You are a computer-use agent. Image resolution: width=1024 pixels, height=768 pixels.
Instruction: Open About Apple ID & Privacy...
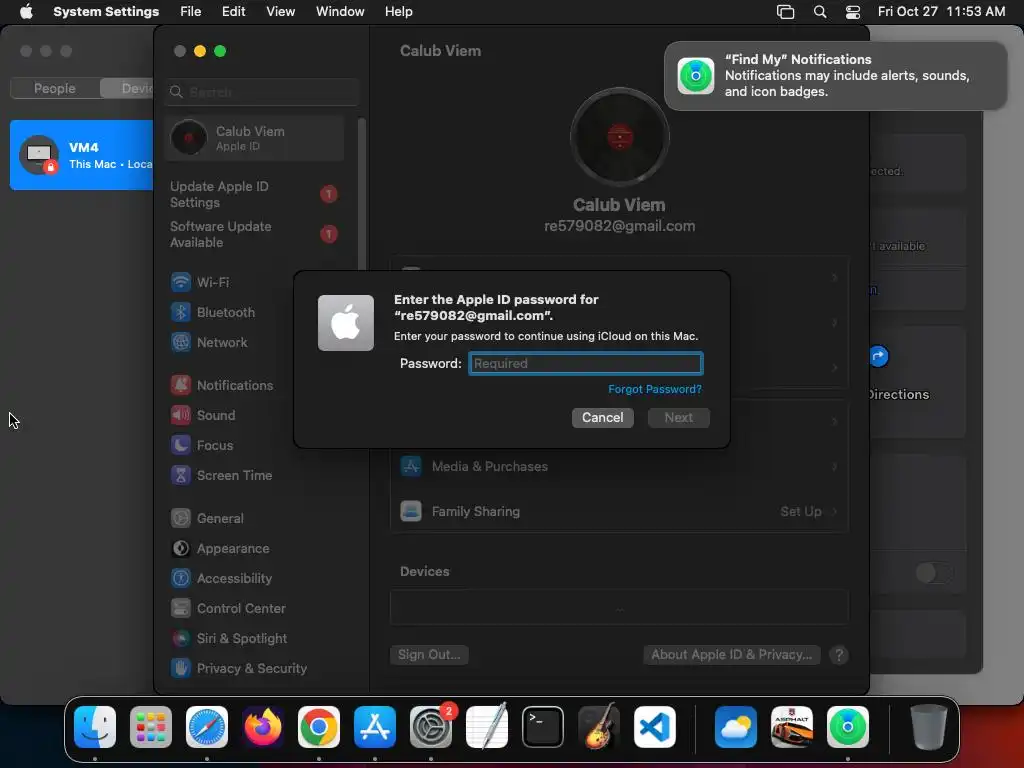[x=731, y=654]
